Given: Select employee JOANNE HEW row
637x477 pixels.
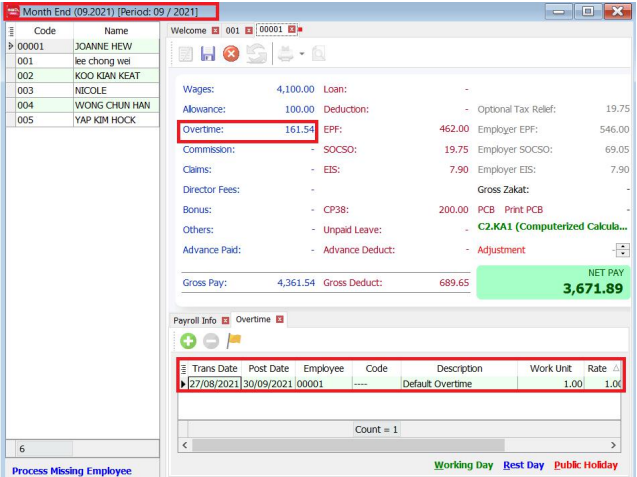Looking at the screenshot, I should [x=83, y=46].
